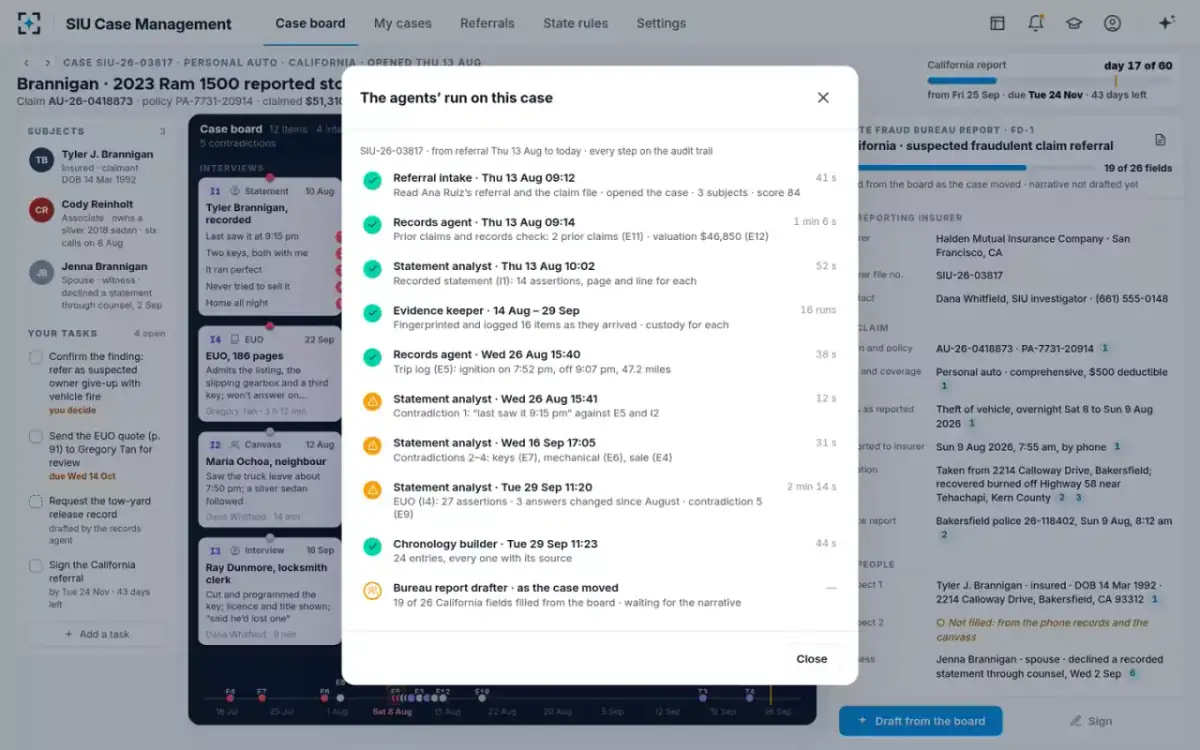Open the Settings tab
The width and height of the screenshot is (1200, 750).
661,23
